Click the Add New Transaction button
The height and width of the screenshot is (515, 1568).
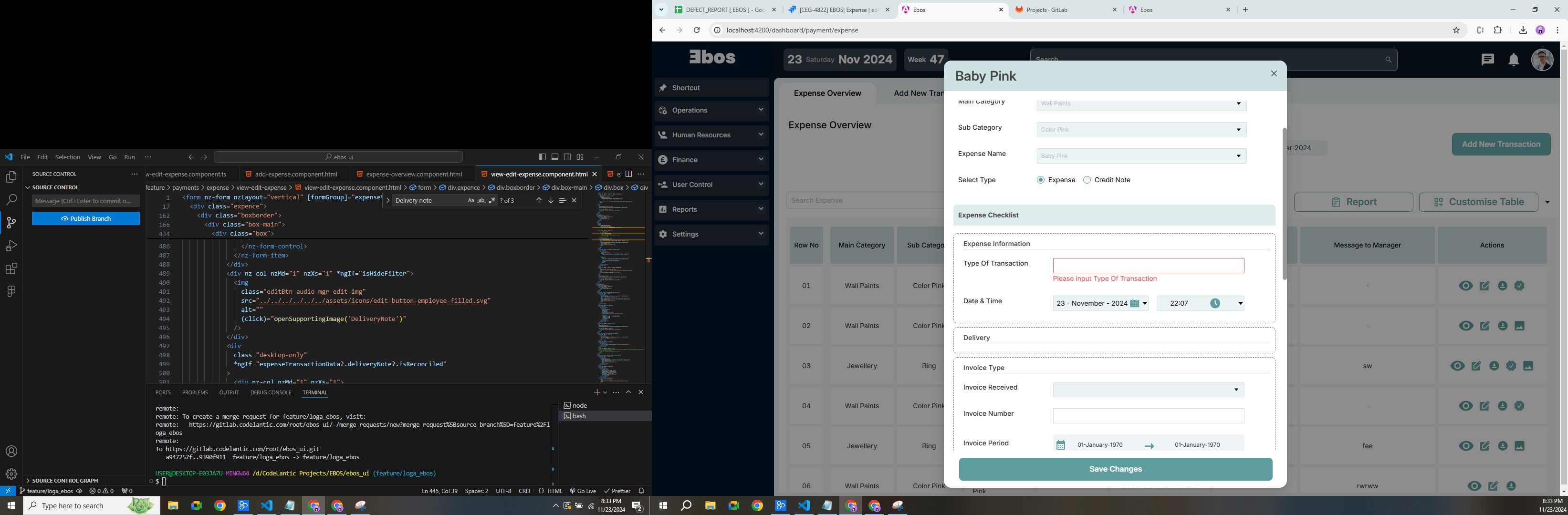pos(1501,144)
